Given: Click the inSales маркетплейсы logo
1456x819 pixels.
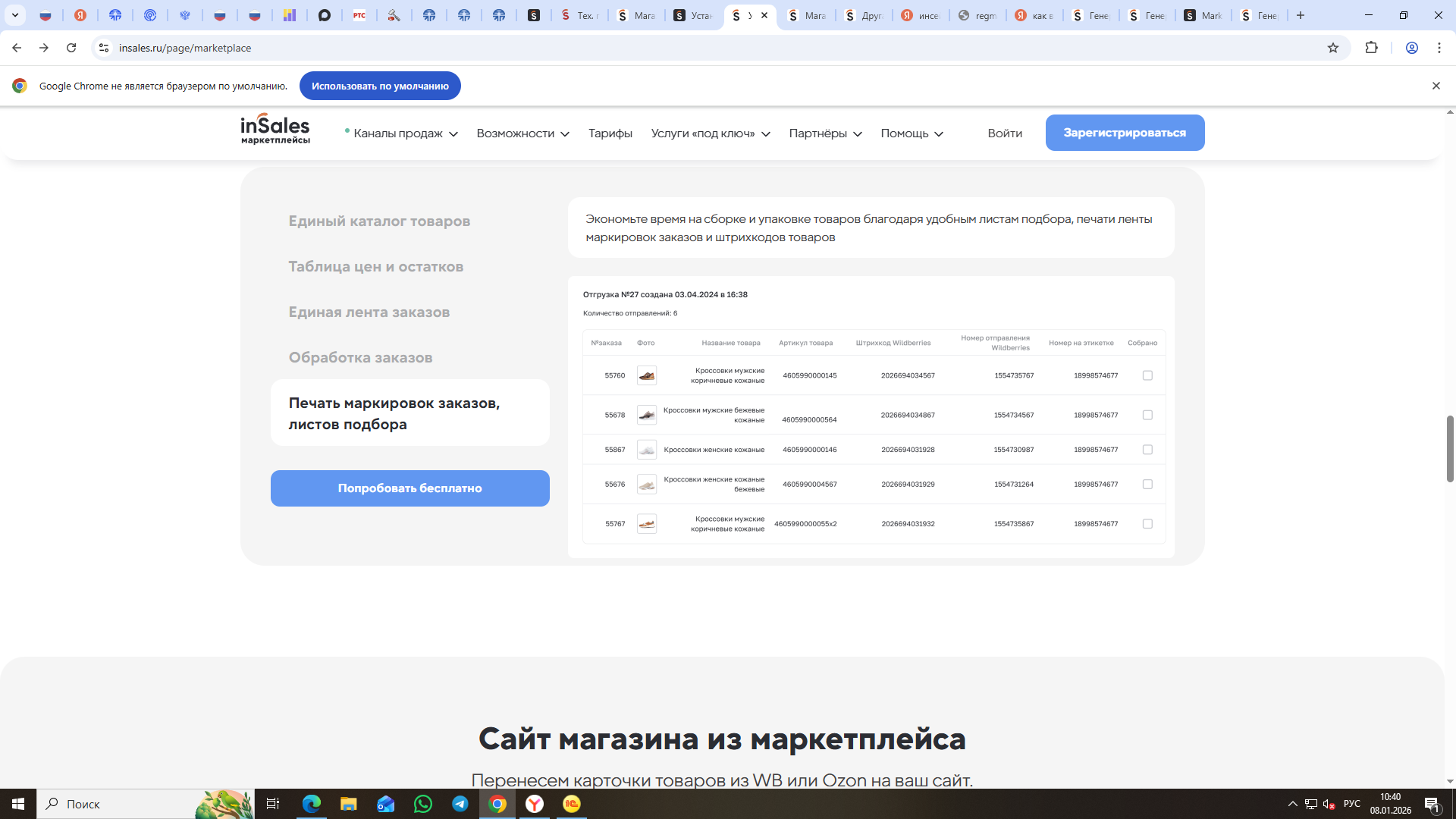Looking at the screenshot, I should coord(275,129).
